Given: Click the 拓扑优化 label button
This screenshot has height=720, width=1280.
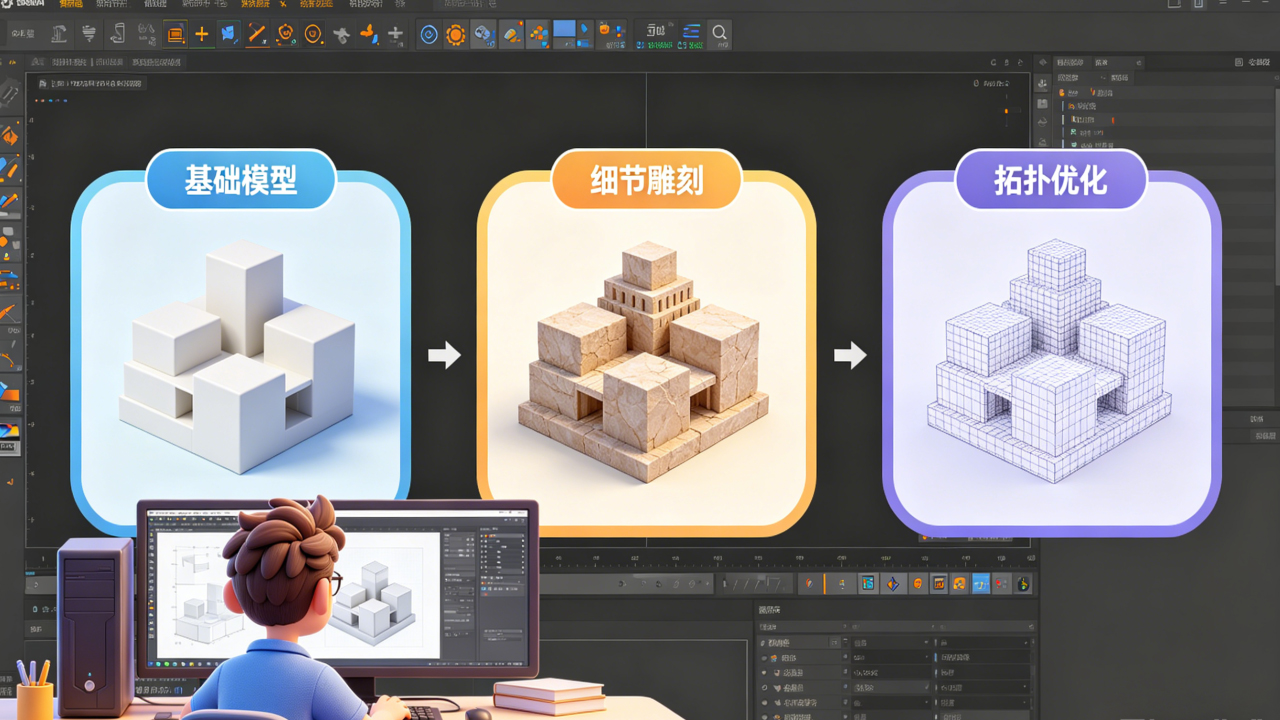Looking at the screenshot, I should pos(1050,180).
